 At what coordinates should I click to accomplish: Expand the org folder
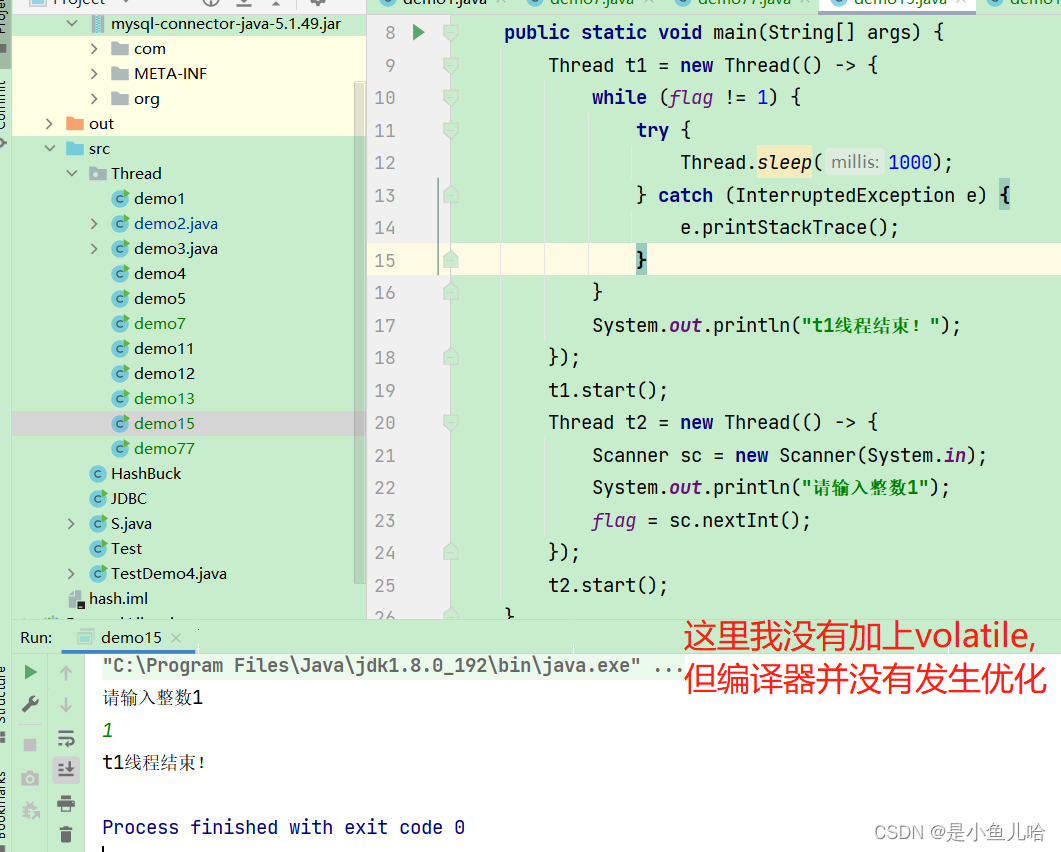click(94, 99)
